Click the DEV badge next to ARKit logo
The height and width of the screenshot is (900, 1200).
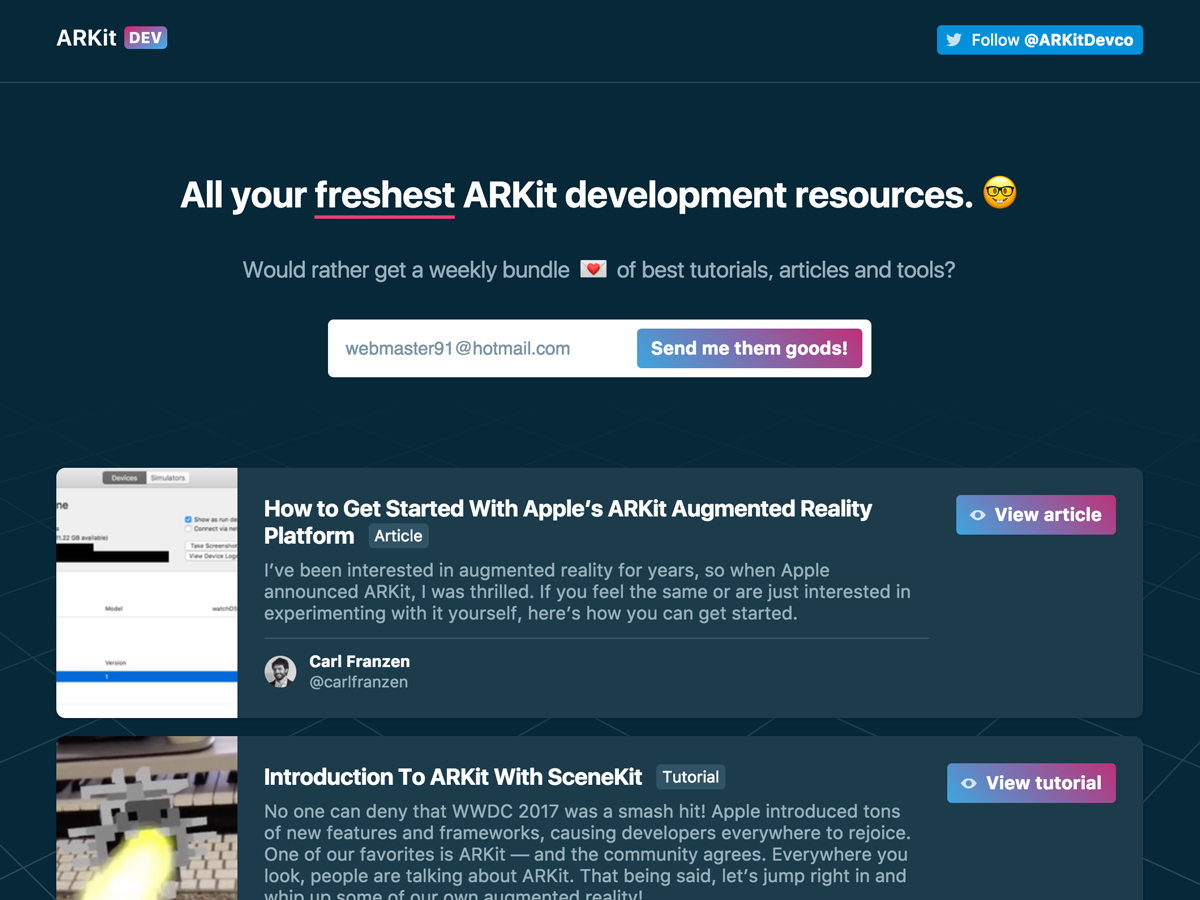148,36
